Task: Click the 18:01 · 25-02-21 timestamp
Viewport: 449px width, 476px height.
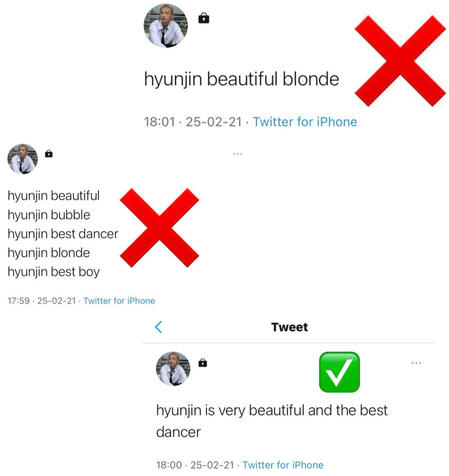Action: coord(193,122)
